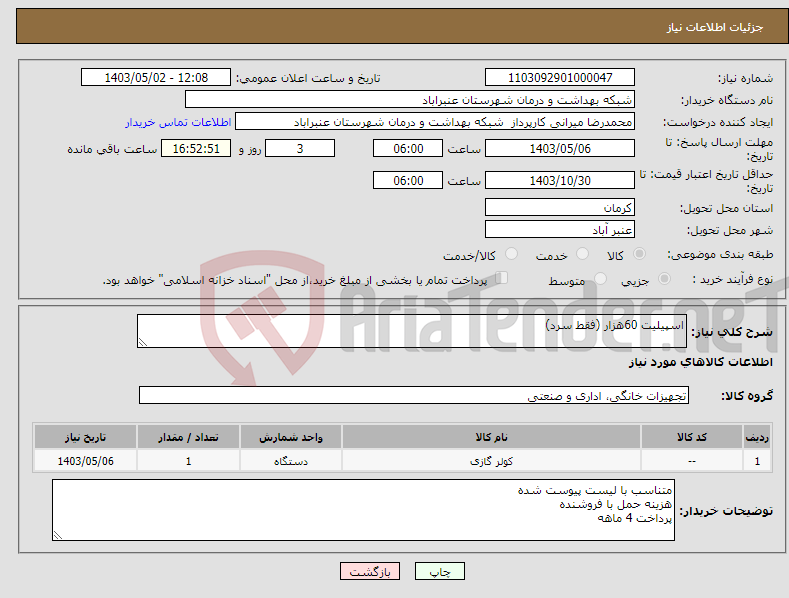The width and height of the screenshot is (789, 598).
Task: Click the دستگاه unit cell
Action: 291,461
